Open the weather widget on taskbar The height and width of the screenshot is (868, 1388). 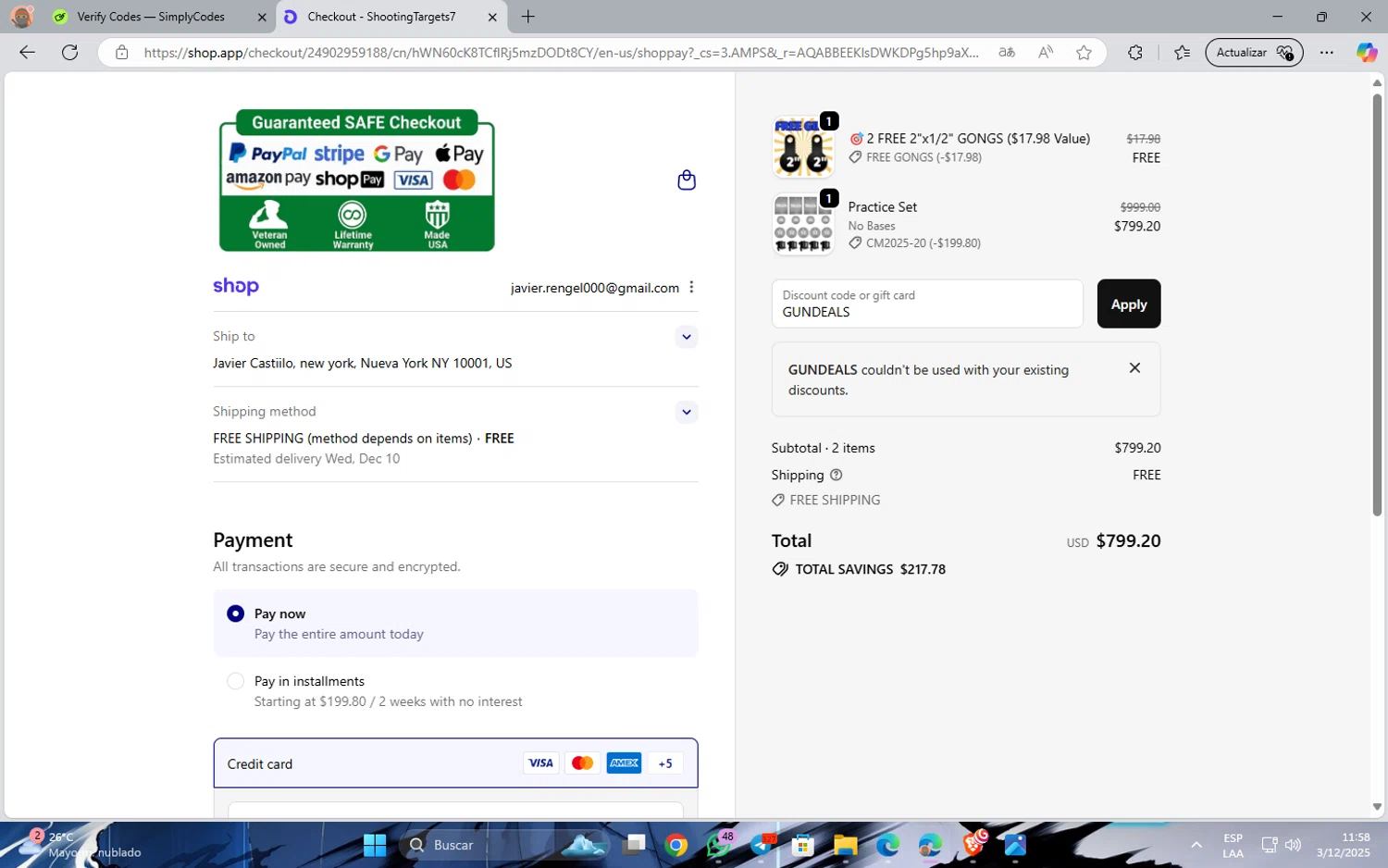tap(79, 845)
